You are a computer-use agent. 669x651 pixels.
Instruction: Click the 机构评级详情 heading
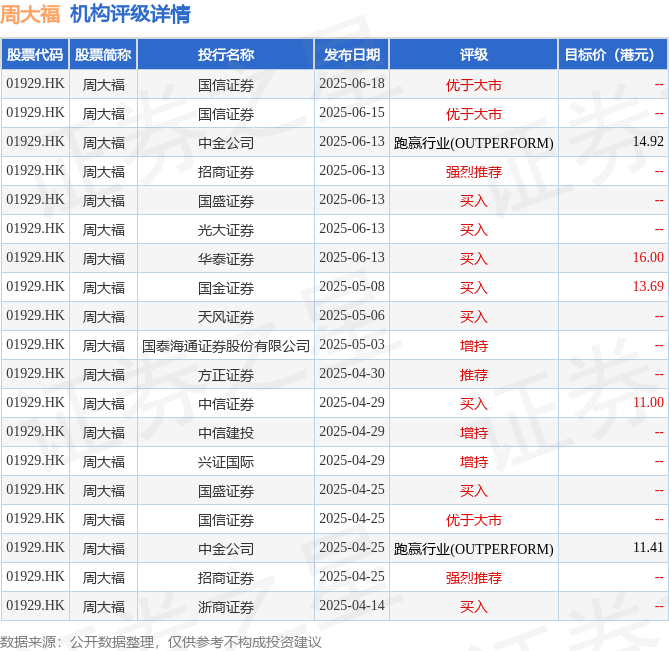click(131, 14)
